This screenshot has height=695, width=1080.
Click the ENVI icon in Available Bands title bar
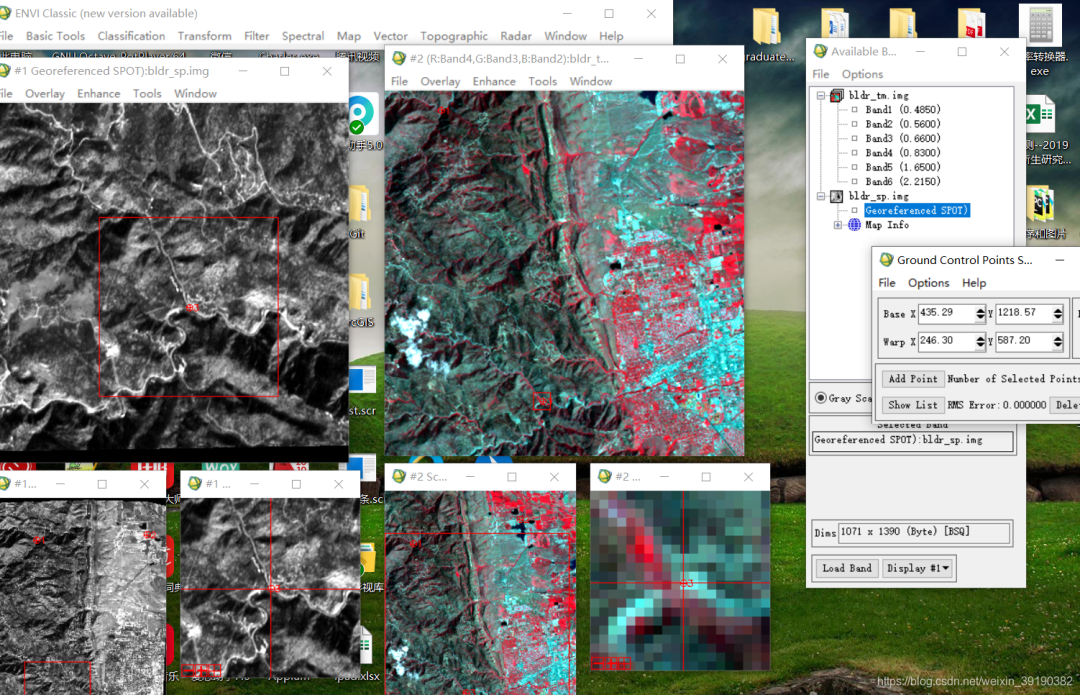[820, 52]
